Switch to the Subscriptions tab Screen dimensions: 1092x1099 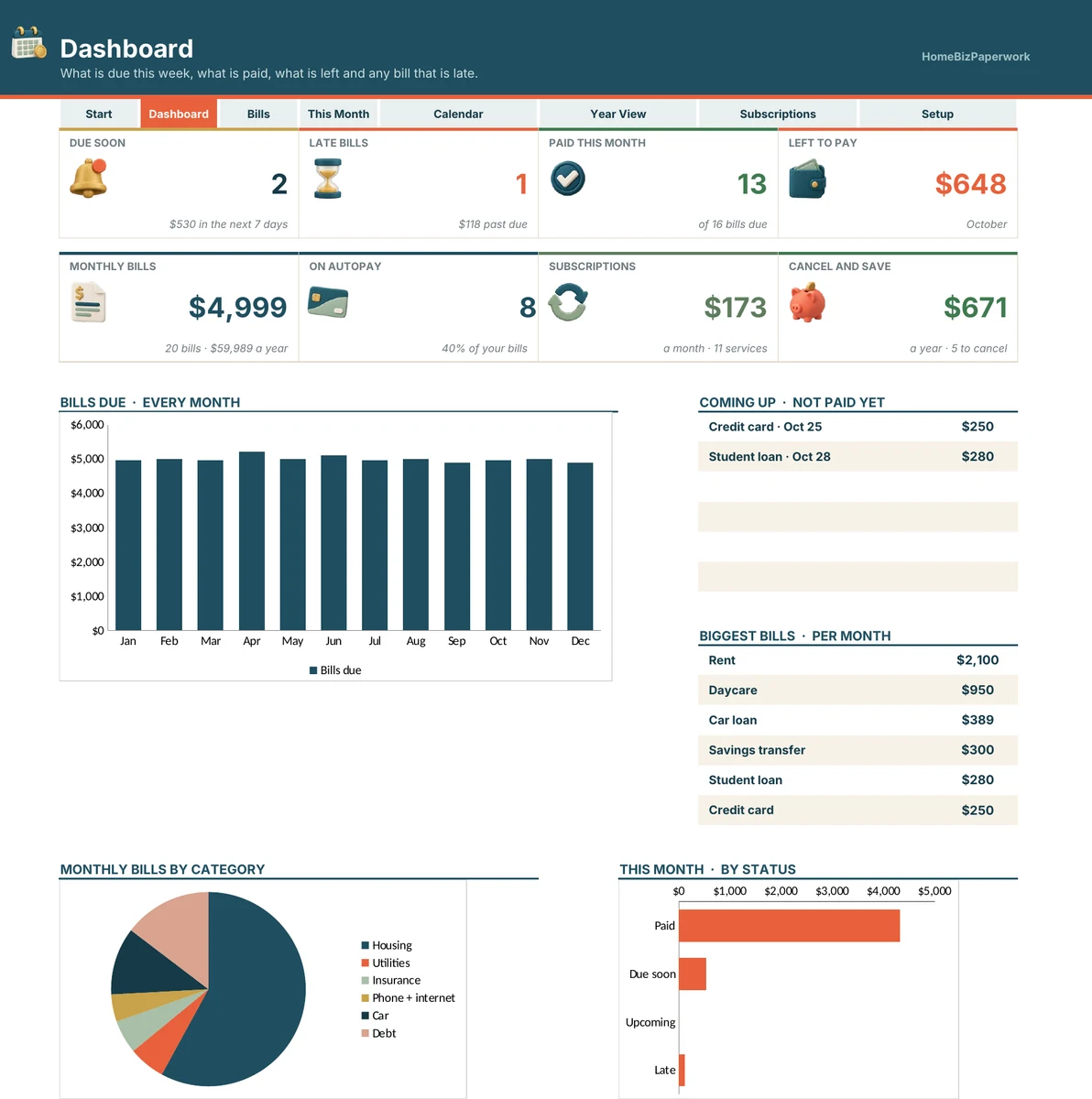pos(778,114)
